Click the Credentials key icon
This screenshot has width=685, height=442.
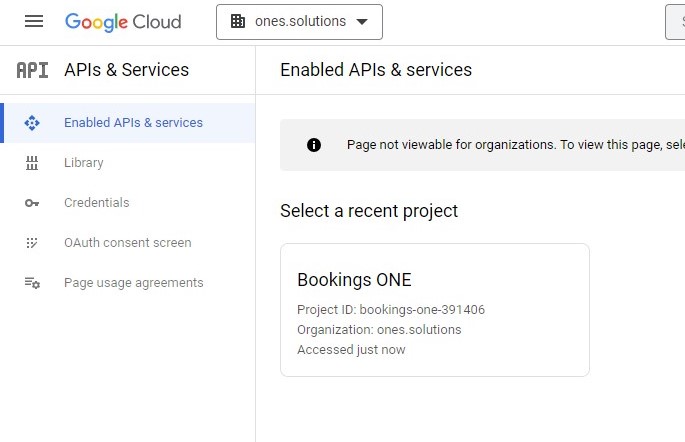(32, 203)
